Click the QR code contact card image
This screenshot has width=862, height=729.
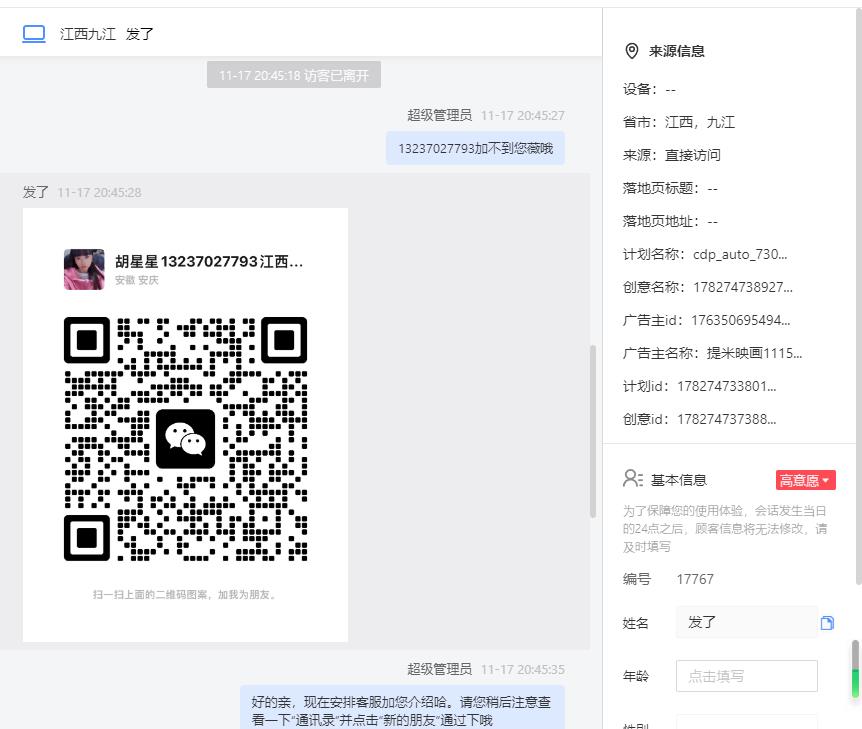(x=185, y=424)
